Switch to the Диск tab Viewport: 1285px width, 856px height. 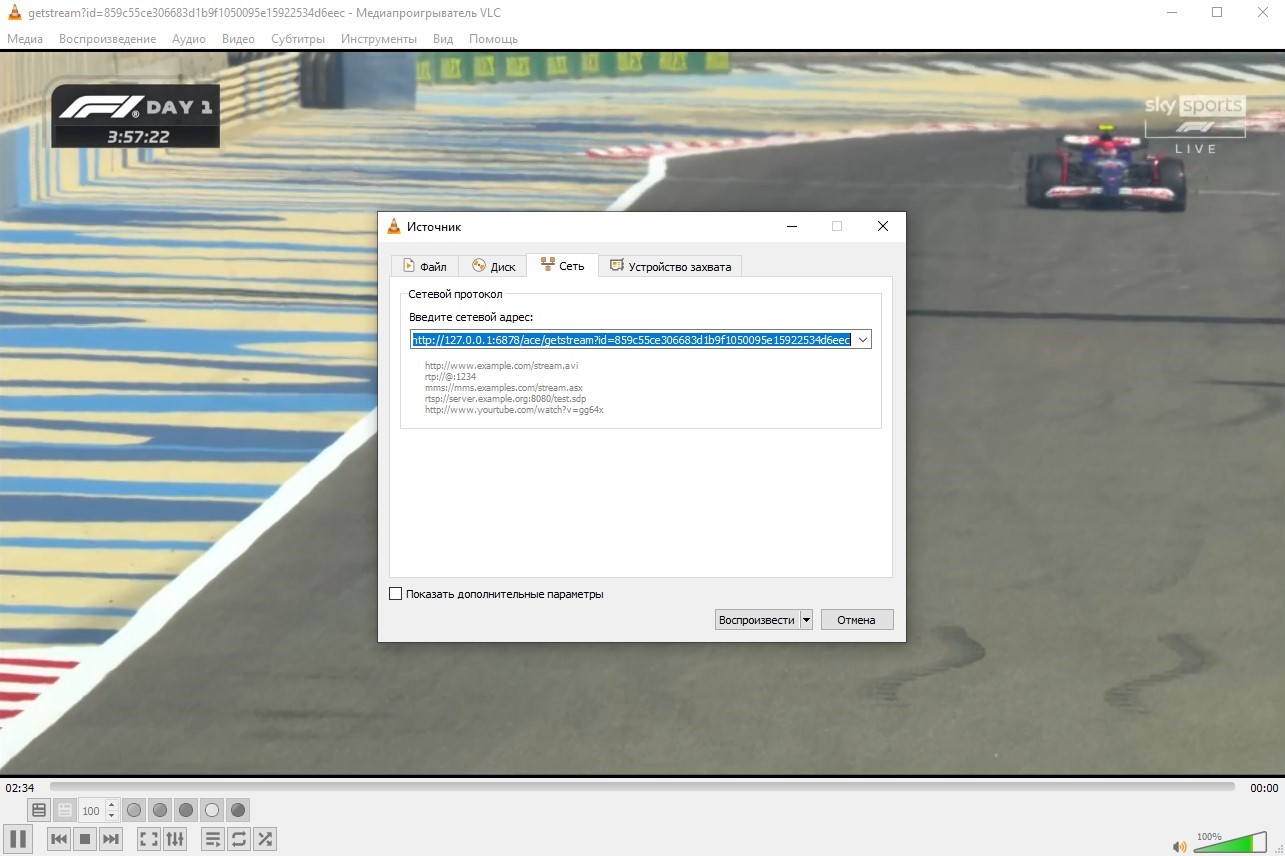coord(493,266)
